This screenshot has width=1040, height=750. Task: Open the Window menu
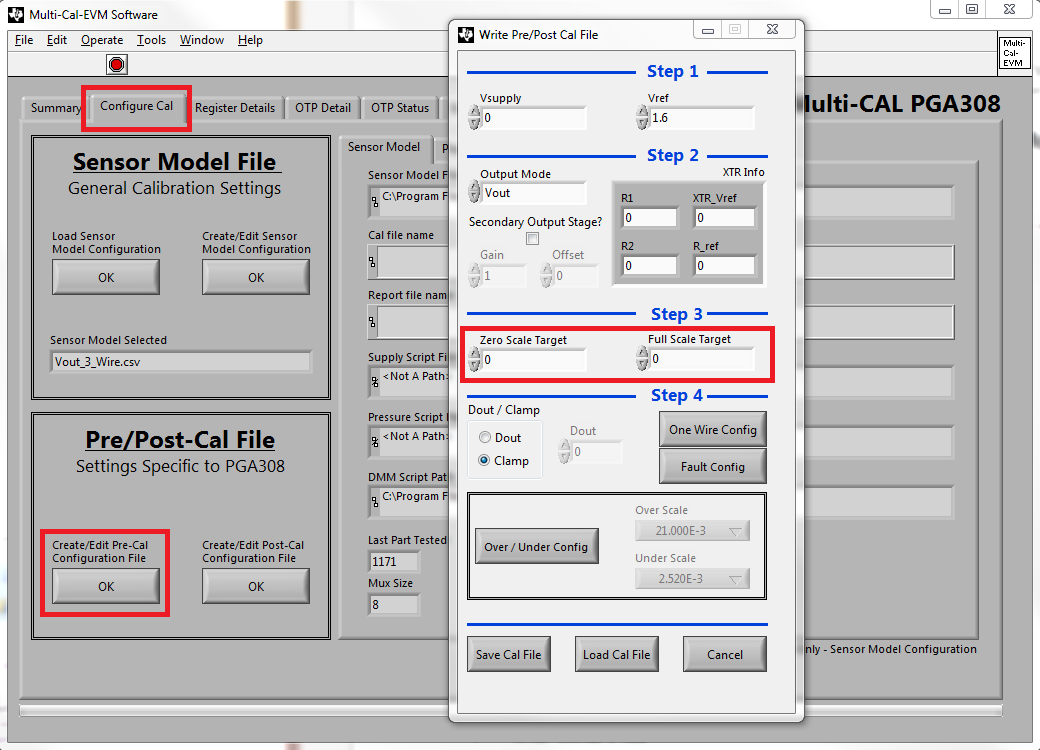tap(202, 40)
